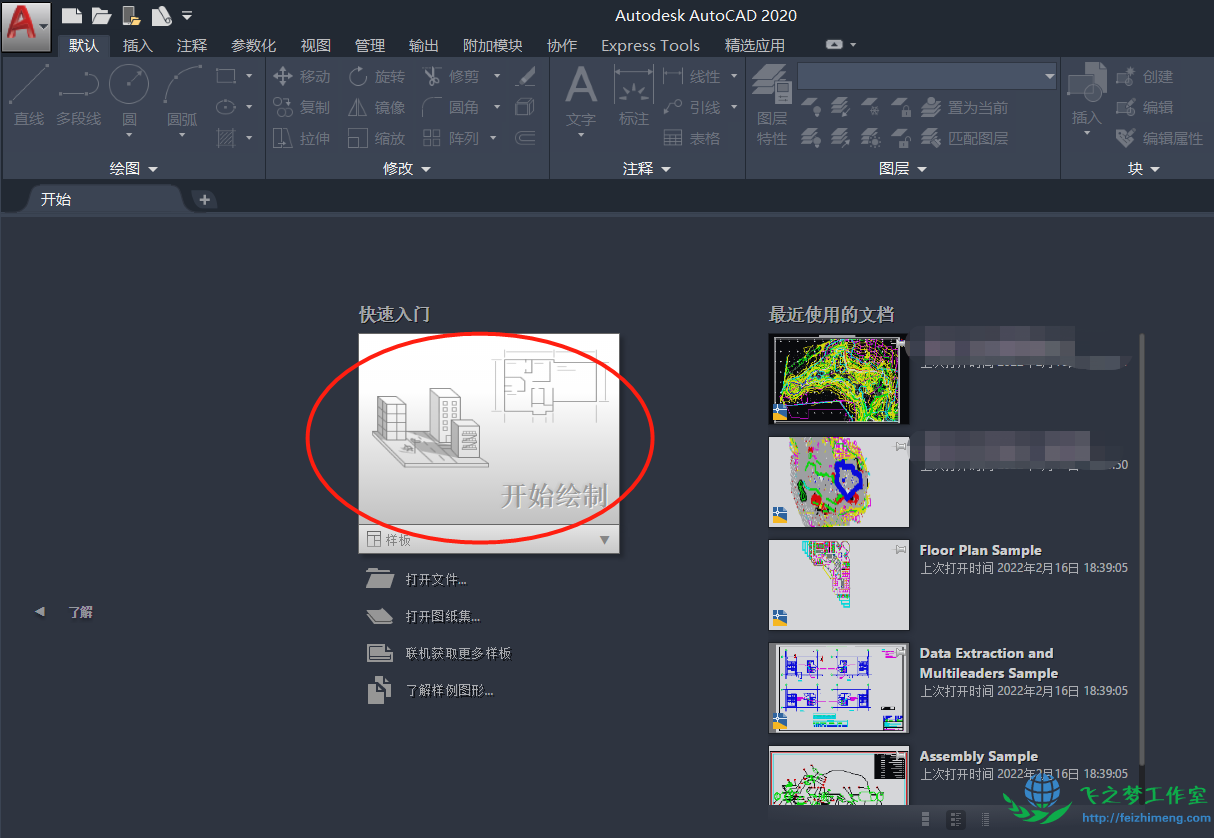Open the layer name combo box

927,76
